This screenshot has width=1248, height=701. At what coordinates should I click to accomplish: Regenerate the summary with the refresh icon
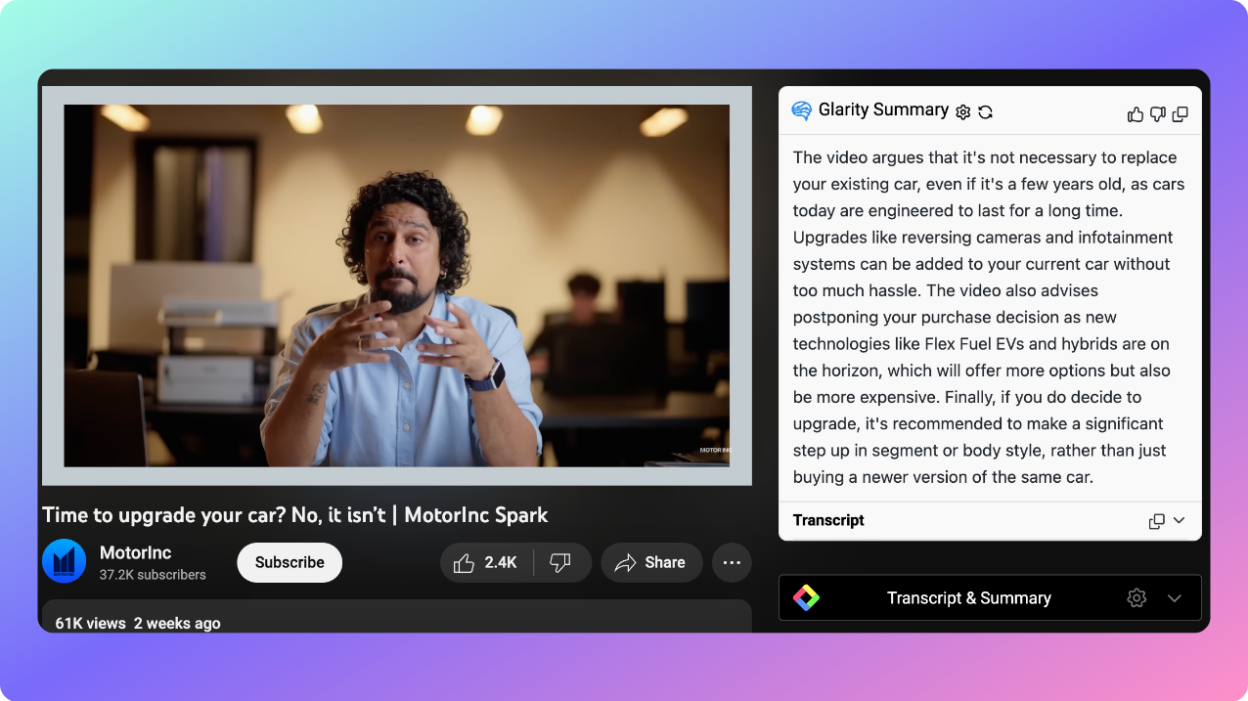pyautogui.click(x=986, y=112)
